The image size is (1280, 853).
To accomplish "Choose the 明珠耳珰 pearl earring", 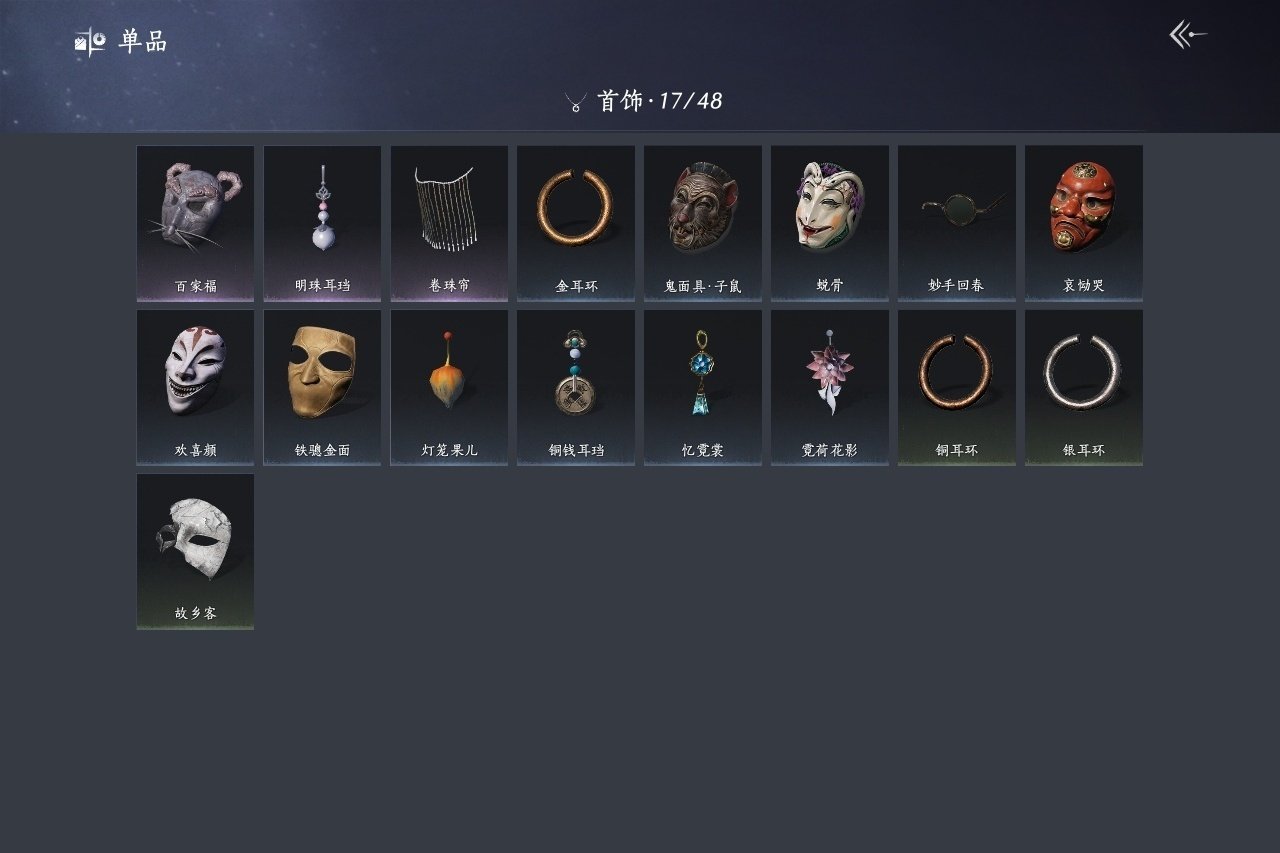I will (322, 223).
